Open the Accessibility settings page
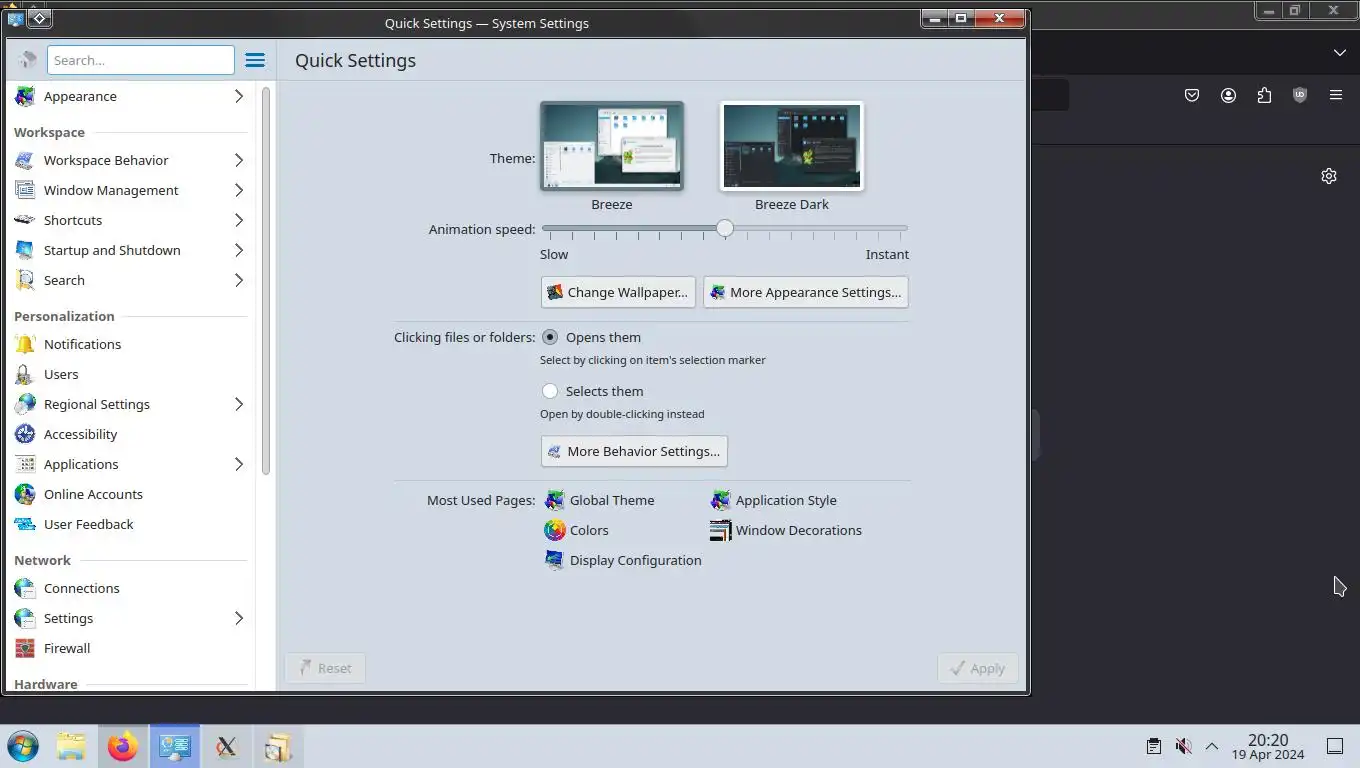This screenshot has width=1360, height=768. tap(130, 434)
